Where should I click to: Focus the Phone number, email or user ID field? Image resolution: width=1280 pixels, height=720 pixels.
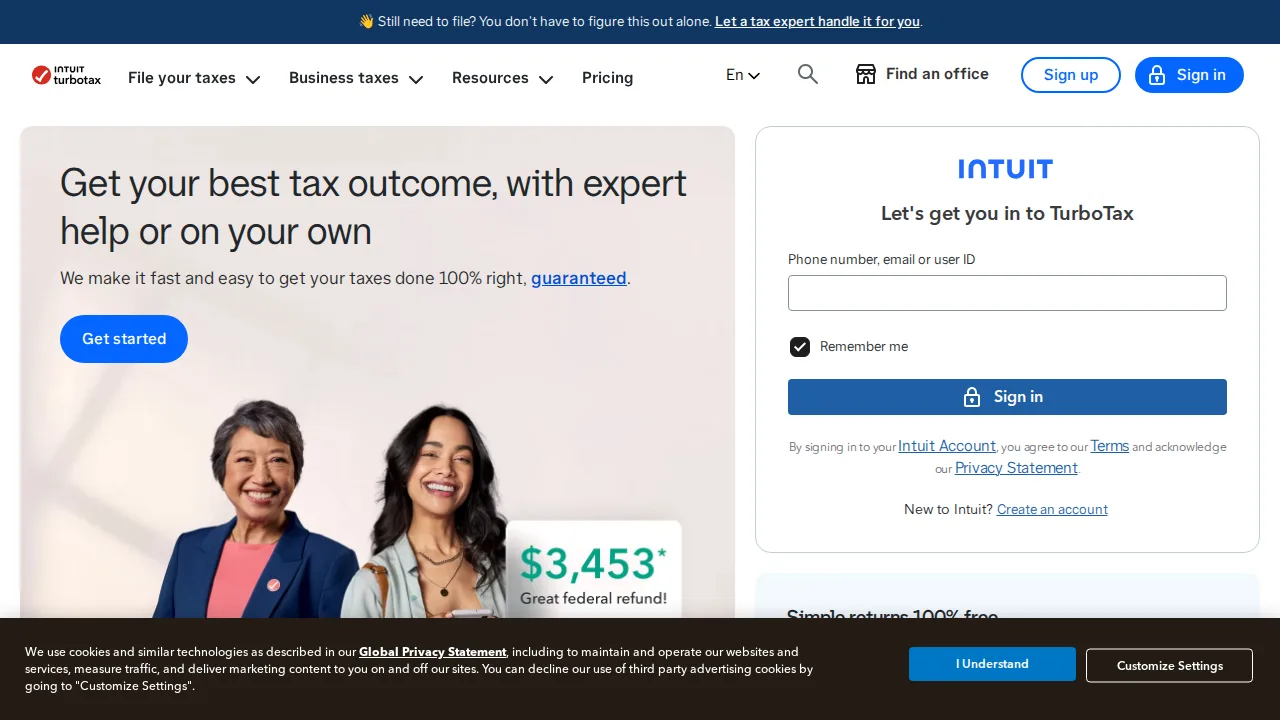pyautogui.click(x=1007, y=293)
